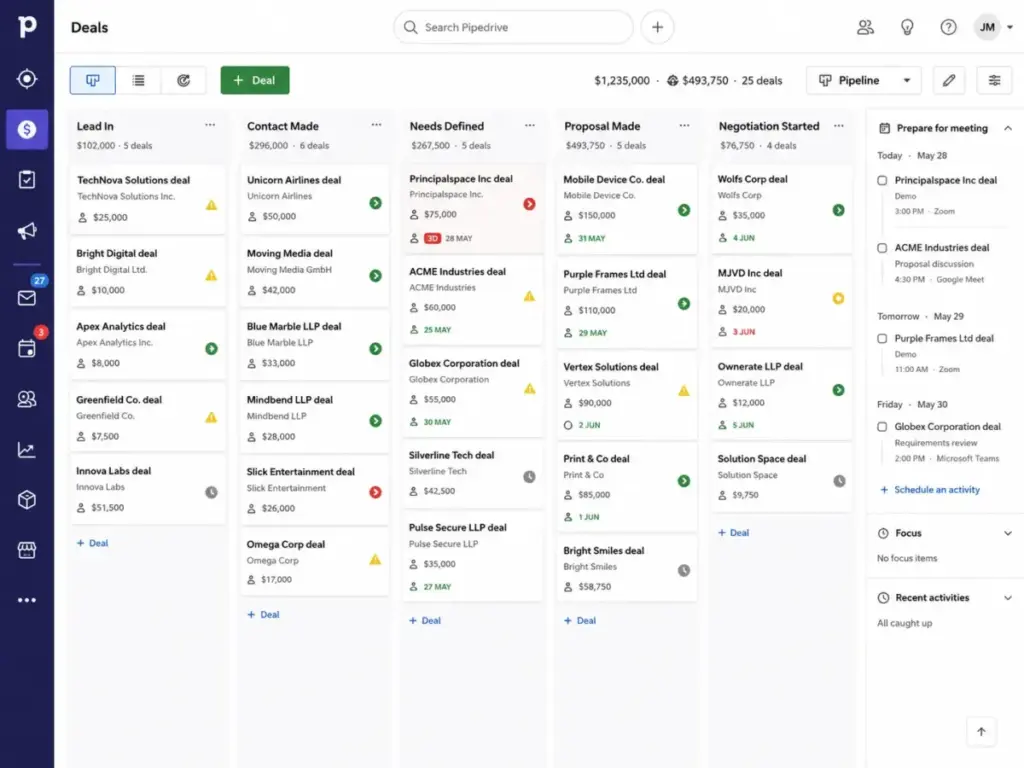This screenshot has height=768, width=1024.
Task: Open Needs Defined column options menu
Action: [530, 125]
